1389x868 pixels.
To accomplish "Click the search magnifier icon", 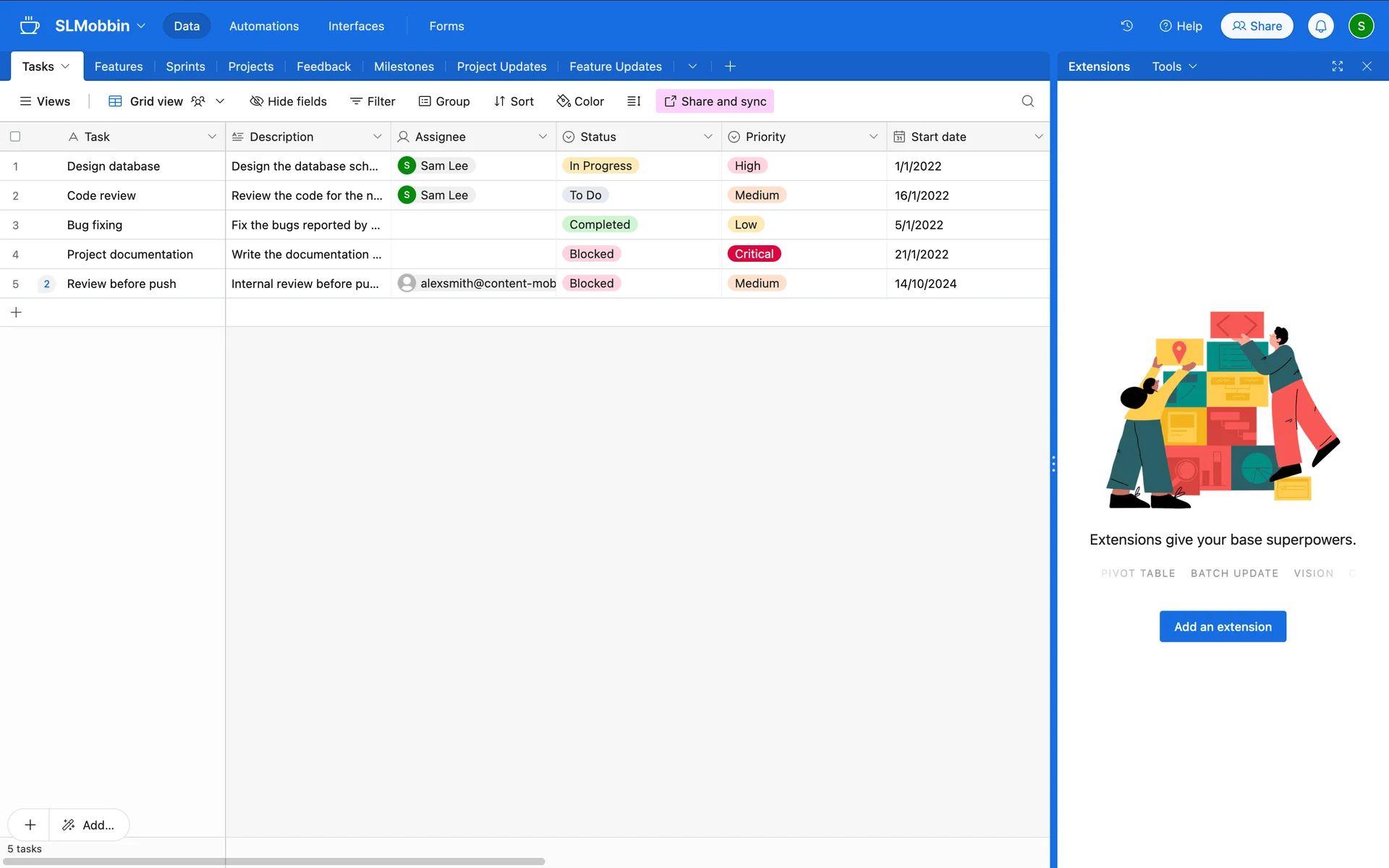I will [1027, 101].
